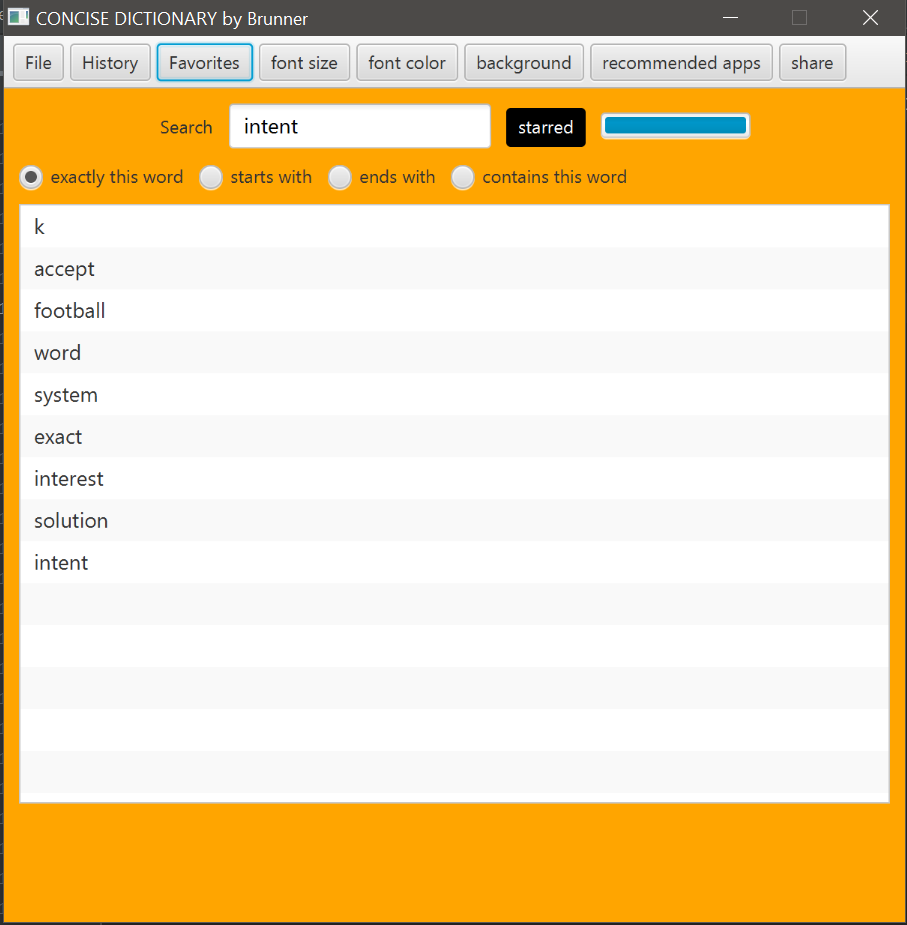Open the File menu button
907x925 pixels.
click(38, 63)
